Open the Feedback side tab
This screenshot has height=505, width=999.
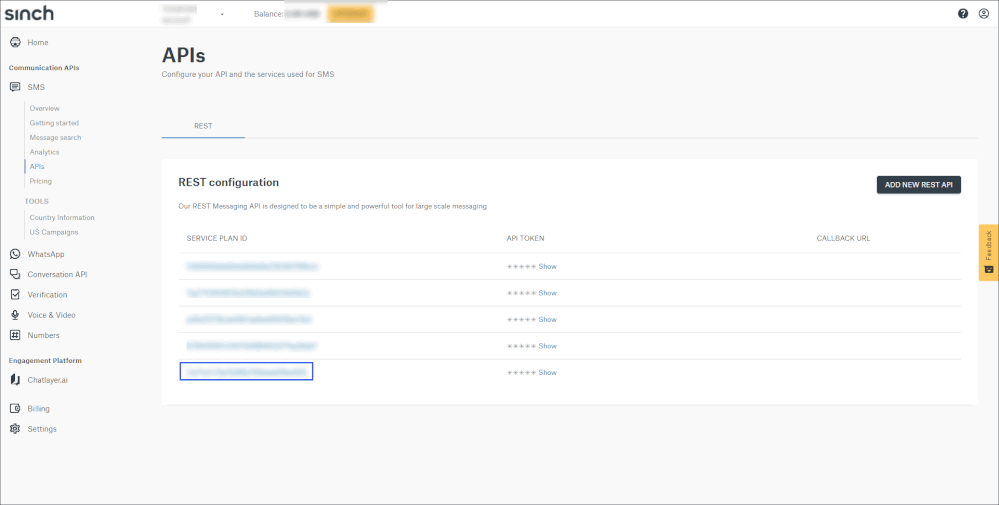click(988, 252)
